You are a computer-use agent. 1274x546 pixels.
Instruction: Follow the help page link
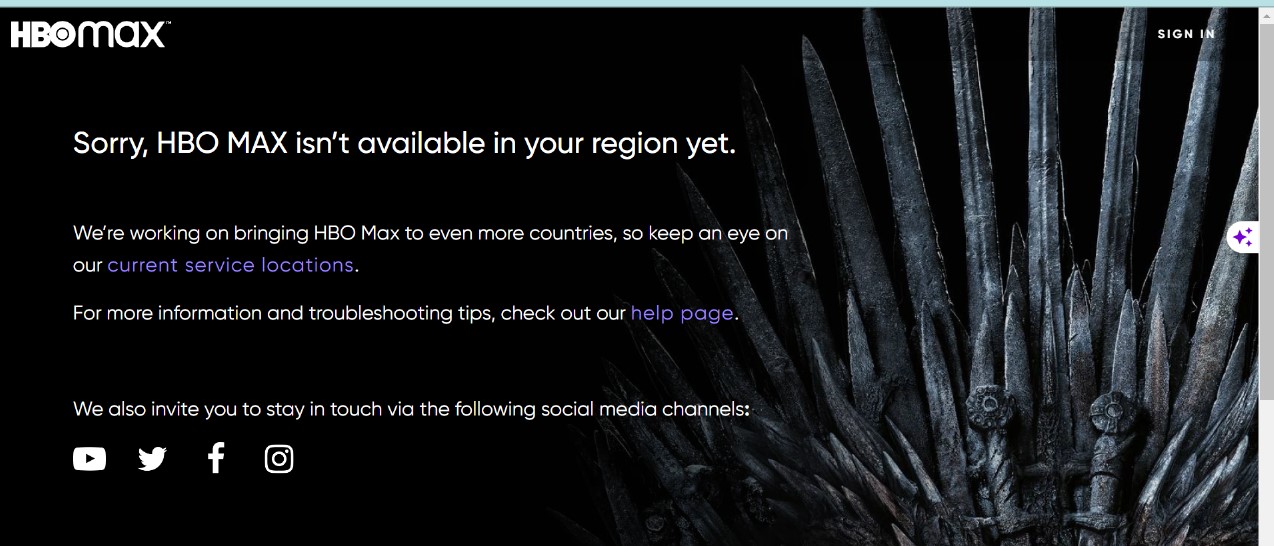click(x=682, y=313)
